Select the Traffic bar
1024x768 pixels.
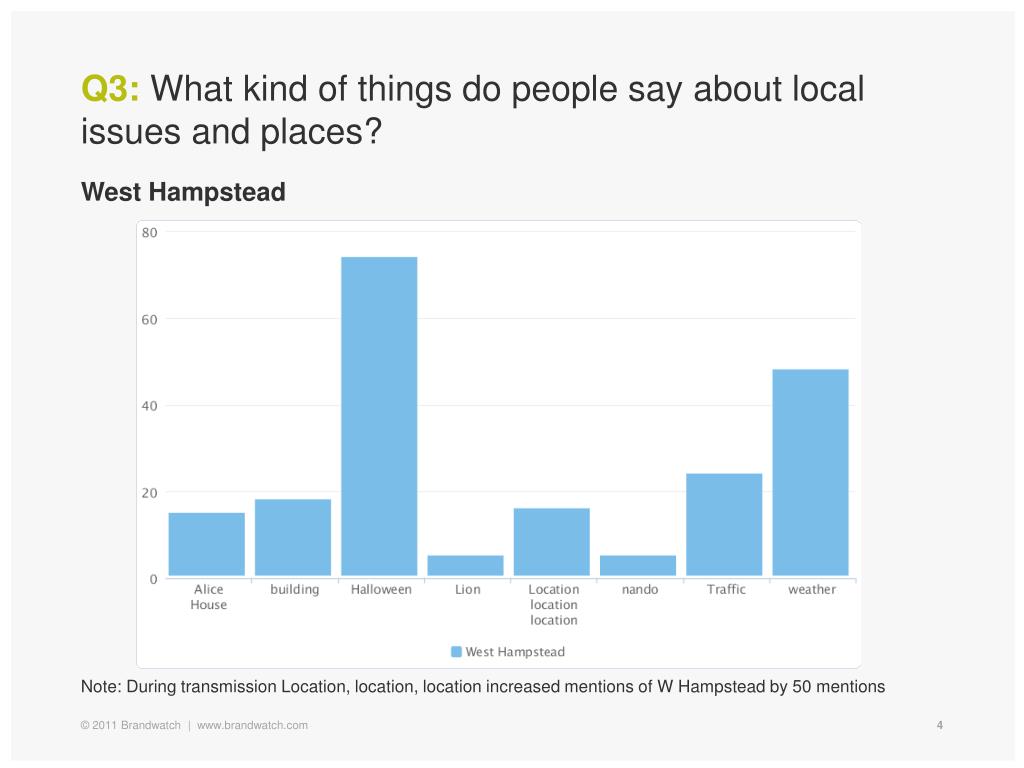pyautogui.click(x=724, y=524)
